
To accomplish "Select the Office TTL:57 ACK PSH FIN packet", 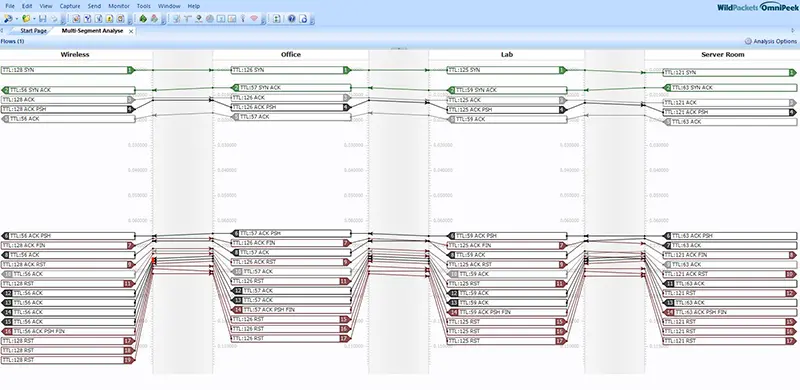I will click(x=291, y=310).
